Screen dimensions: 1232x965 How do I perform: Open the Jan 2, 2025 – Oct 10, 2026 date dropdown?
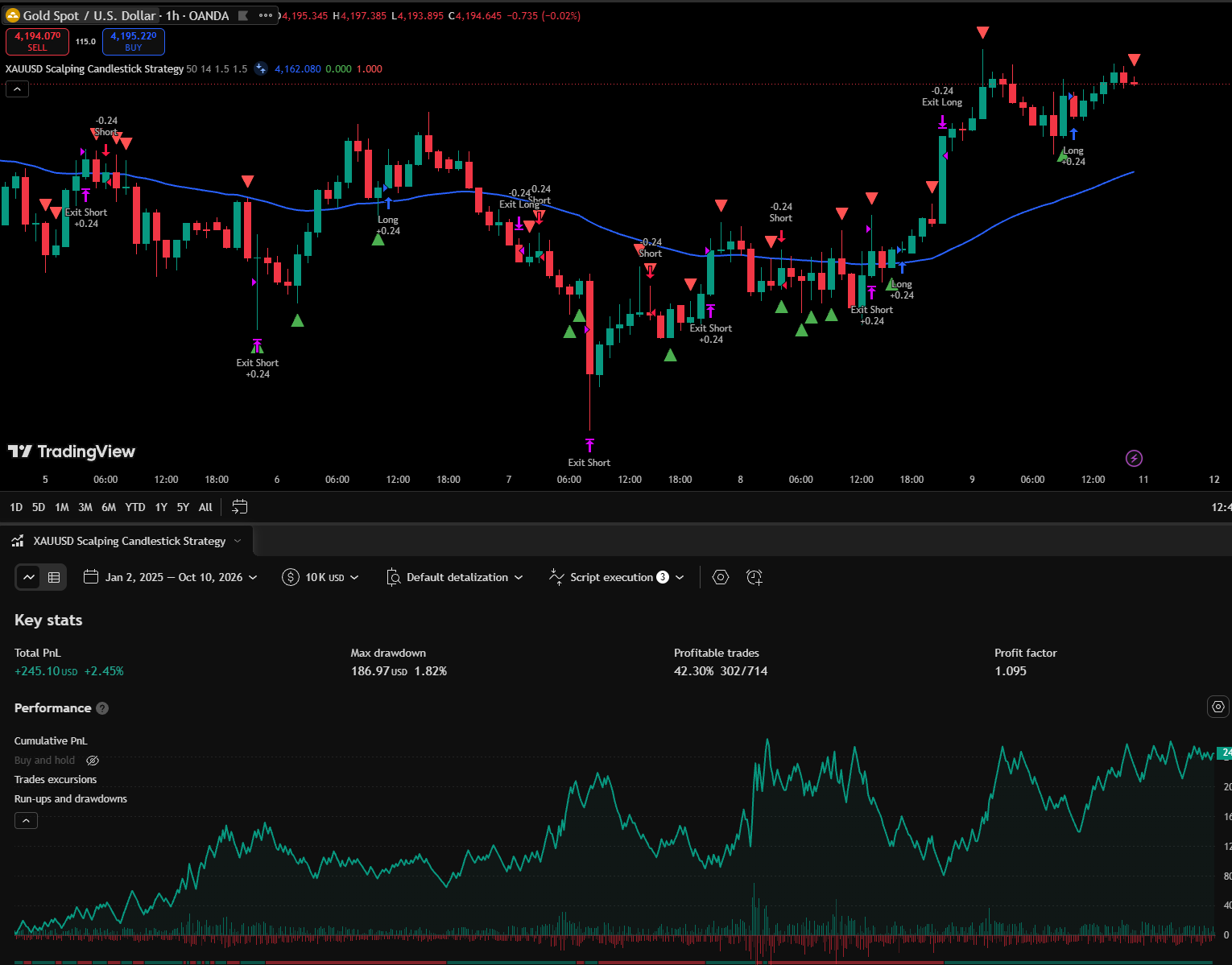click(x=170, y=577)
